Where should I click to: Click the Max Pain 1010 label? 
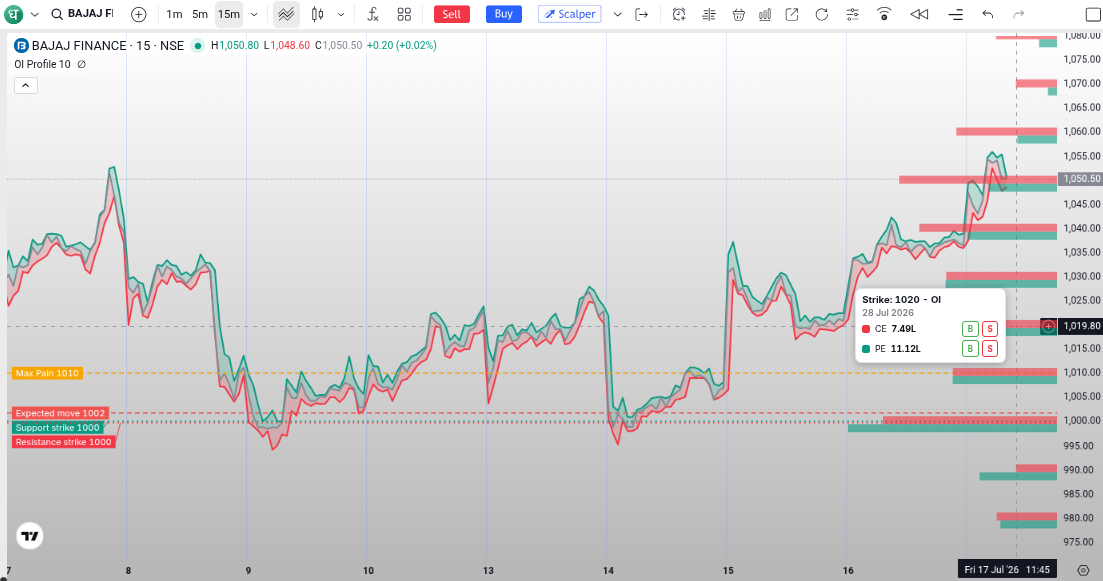[47, 373]
